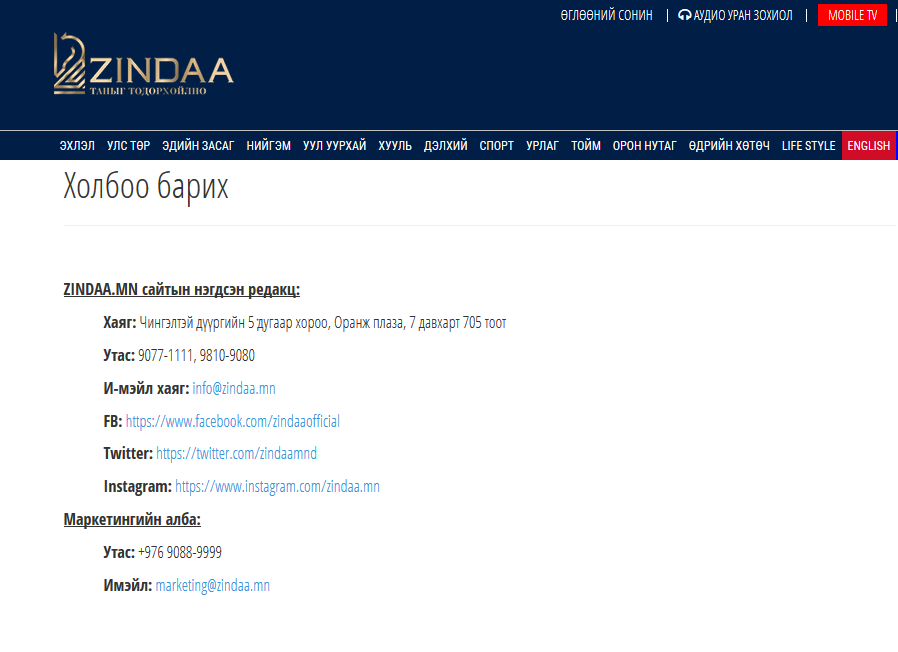This screenshot has height=652, width=898.
Task: Open ХУУЛЬ menu item
Action: click(x=395, y=146)
